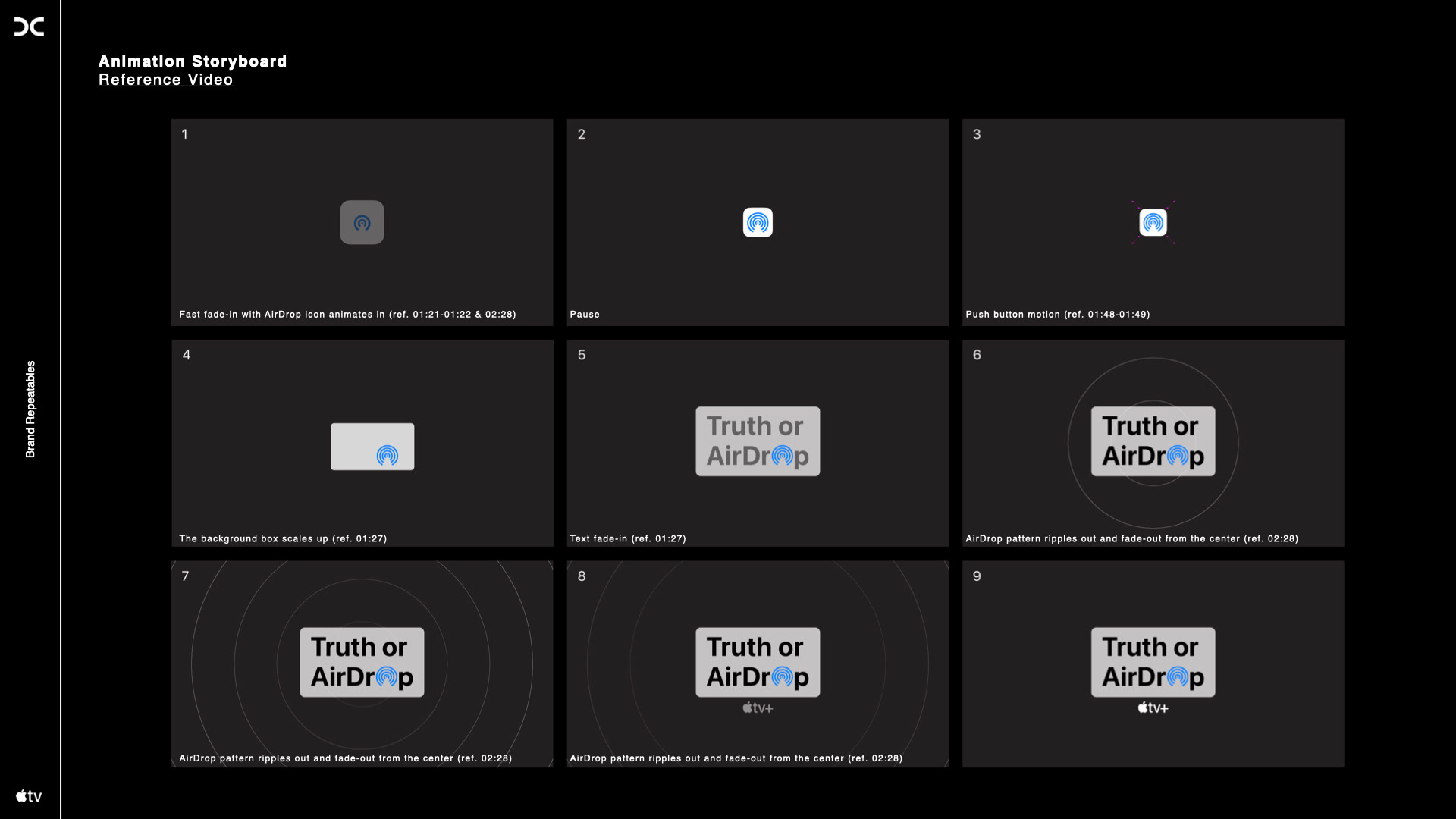Click the 'Text fade-in' caption in frame 5
Screen dimensions: 1456x819
pyautogui.click(x=627, y=539)
